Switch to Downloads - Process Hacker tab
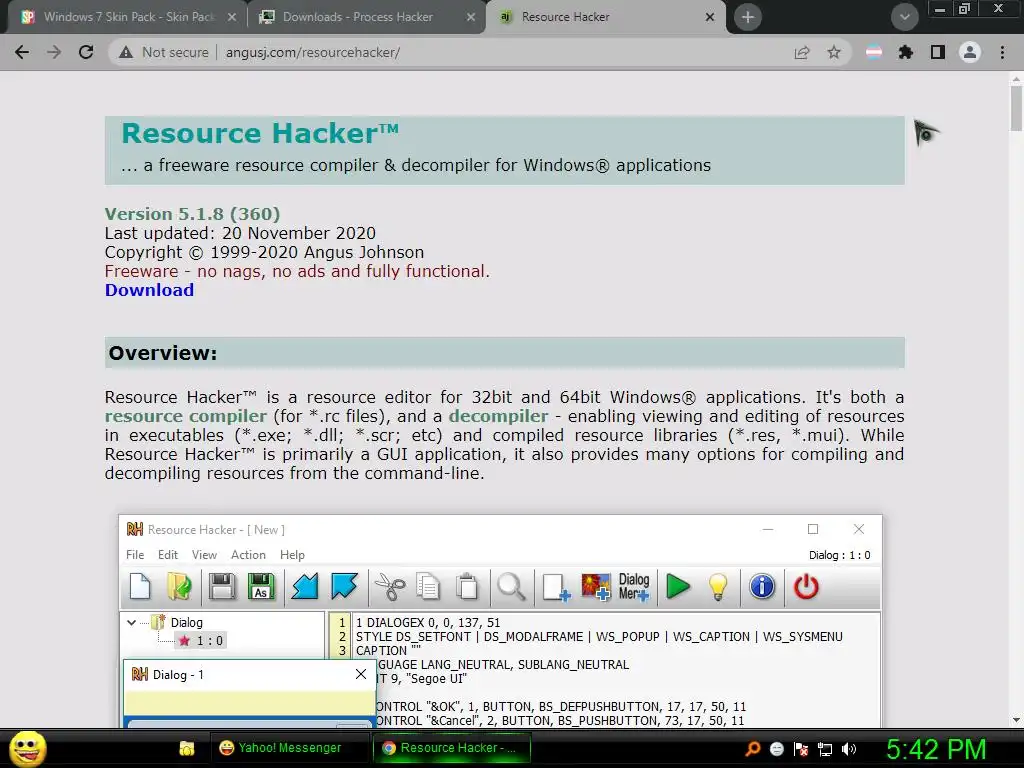This screenshot has height=768, width=1024. pyautogui.click(x=357, y=17)
